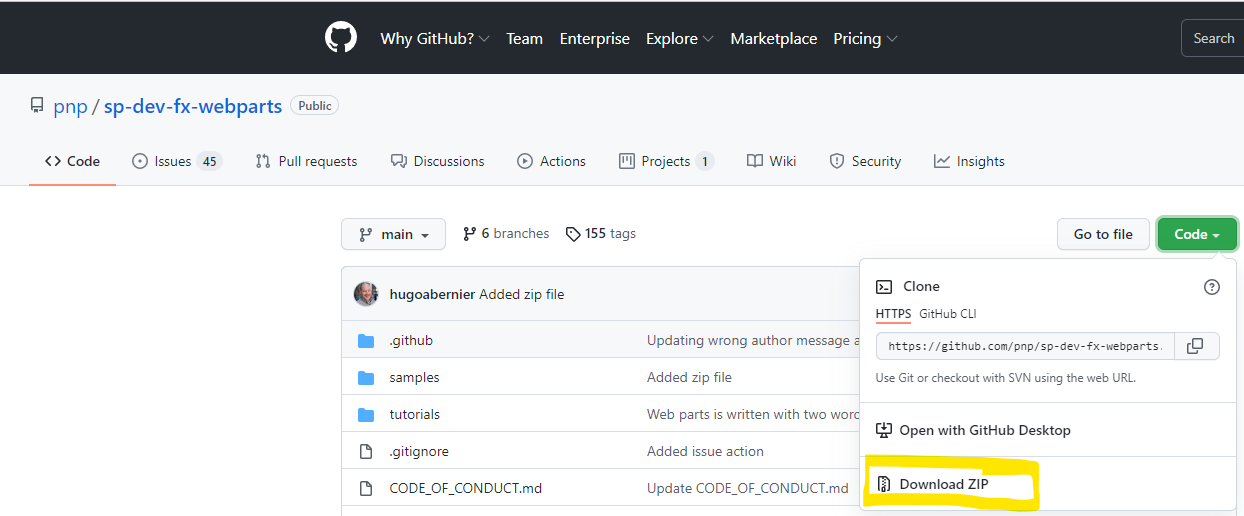Image resolution: width=1244 pixels, height=516 pixels.
Task: Click the GitHub Desktop icon in dropdown
Action: [884, 430]
